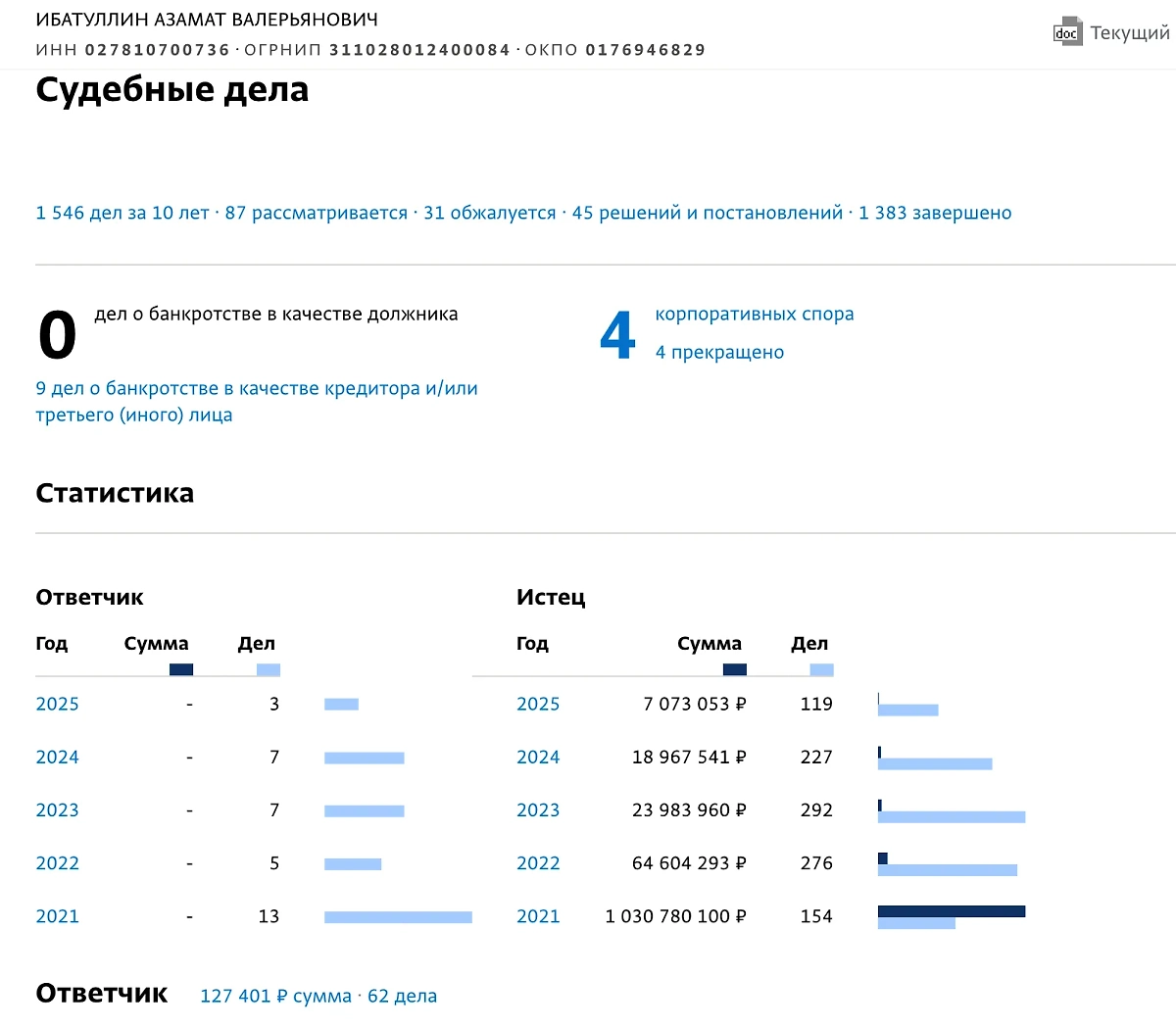This screenshot has width=1176, height=1028.
Task: Click the doc icon beside Текущий
Action: (x=1067, y=32)
